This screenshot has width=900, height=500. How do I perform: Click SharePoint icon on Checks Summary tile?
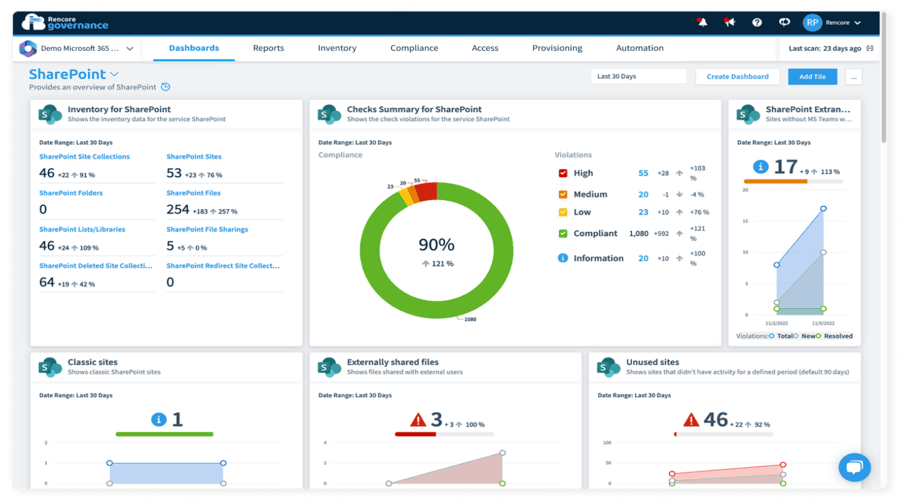[329, 114]
